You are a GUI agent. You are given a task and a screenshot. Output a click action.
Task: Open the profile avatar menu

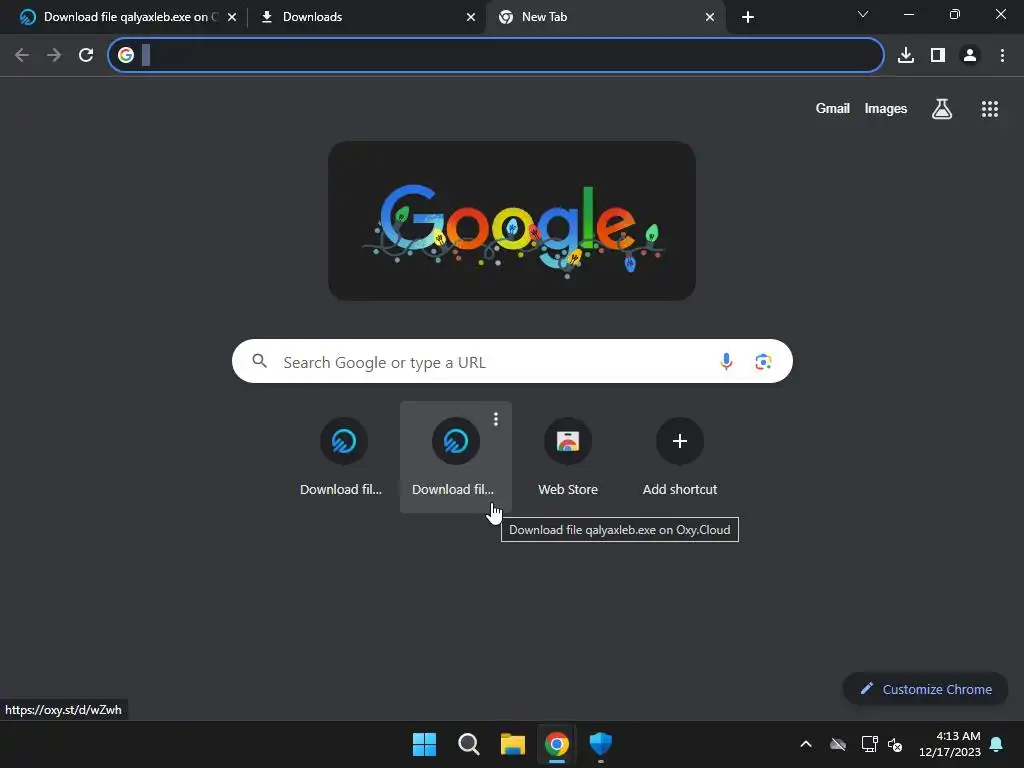[x=970, y=55]
